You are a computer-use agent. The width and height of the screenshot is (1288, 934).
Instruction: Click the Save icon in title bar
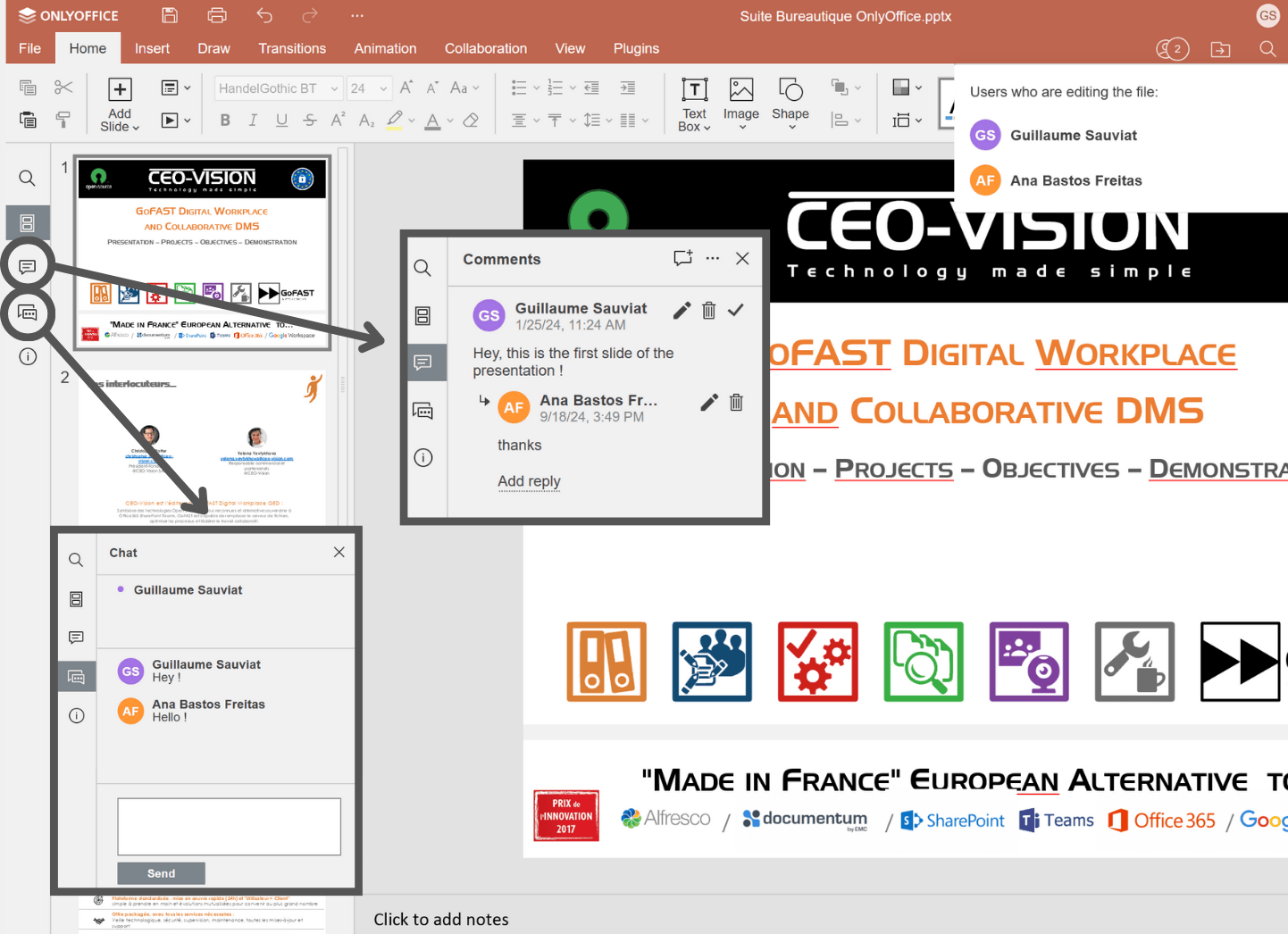[x=170, y=15]
